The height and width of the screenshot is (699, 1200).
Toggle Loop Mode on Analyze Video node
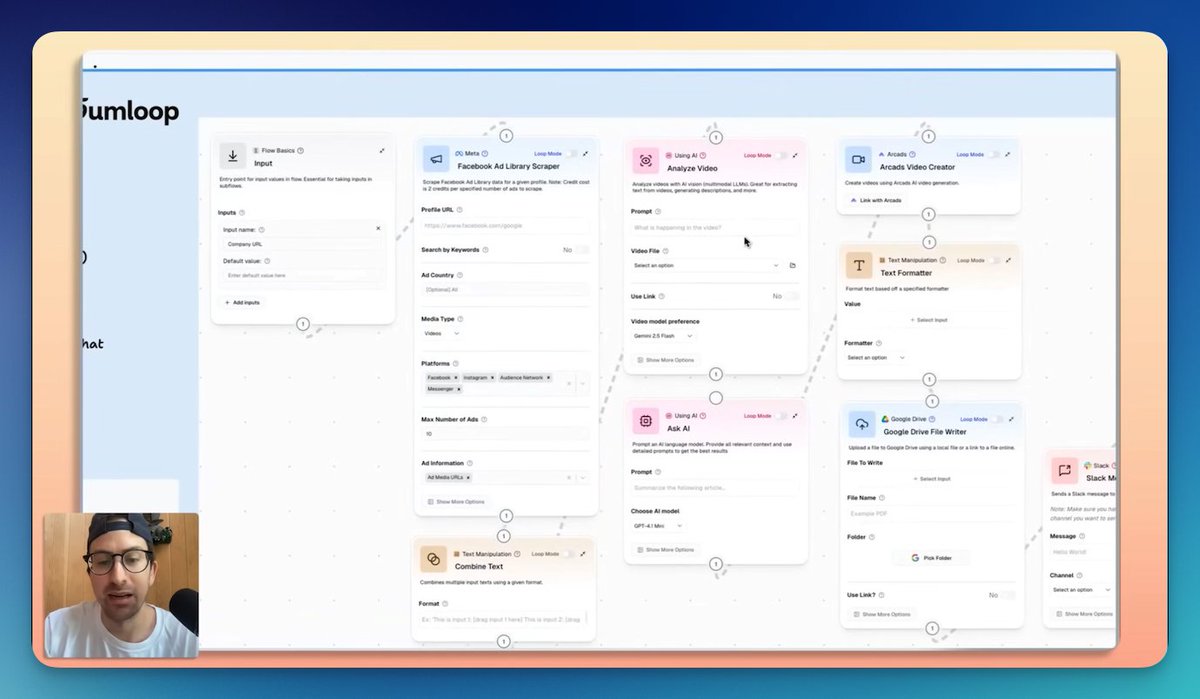(782, 156)
